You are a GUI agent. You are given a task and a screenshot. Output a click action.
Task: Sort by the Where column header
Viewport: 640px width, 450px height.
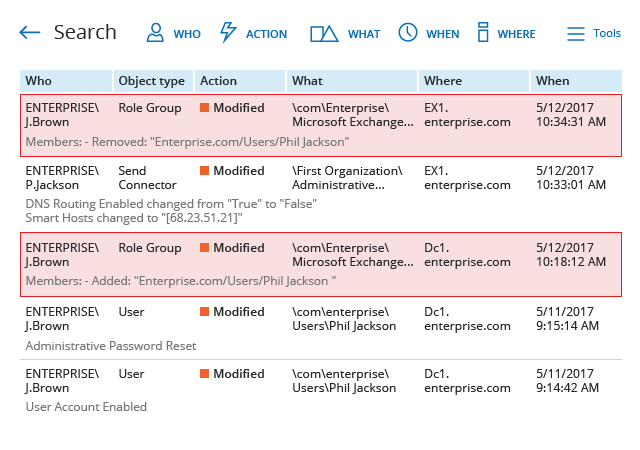tap(474, 81)
